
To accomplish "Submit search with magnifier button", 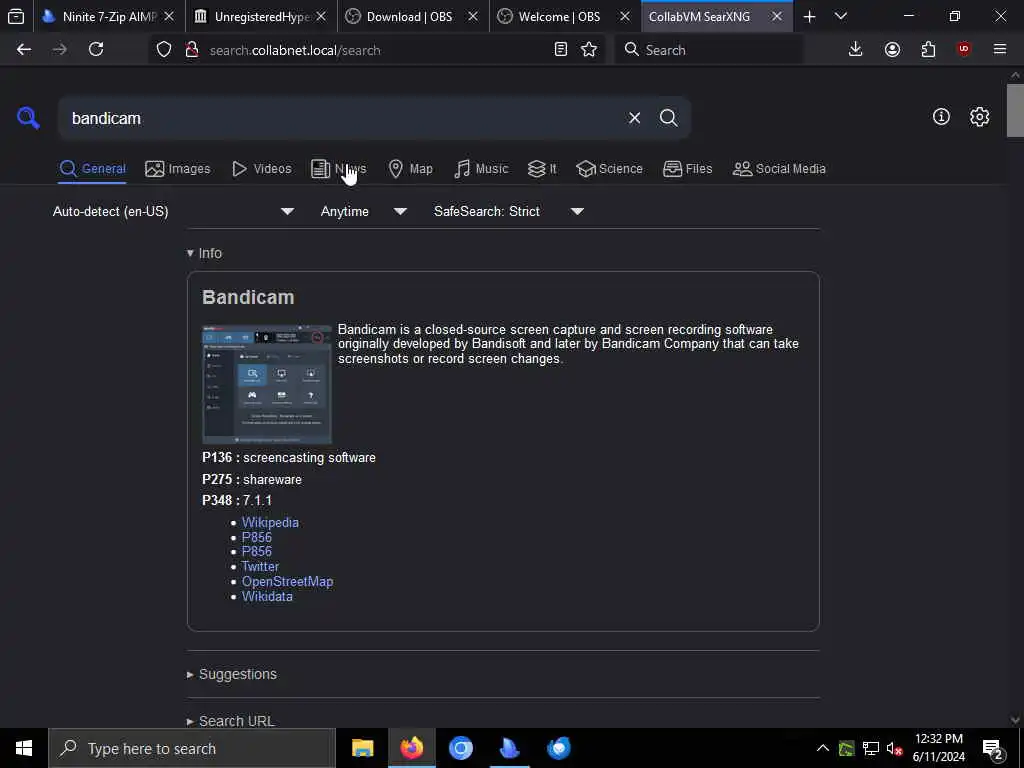I will click(668, 118).
